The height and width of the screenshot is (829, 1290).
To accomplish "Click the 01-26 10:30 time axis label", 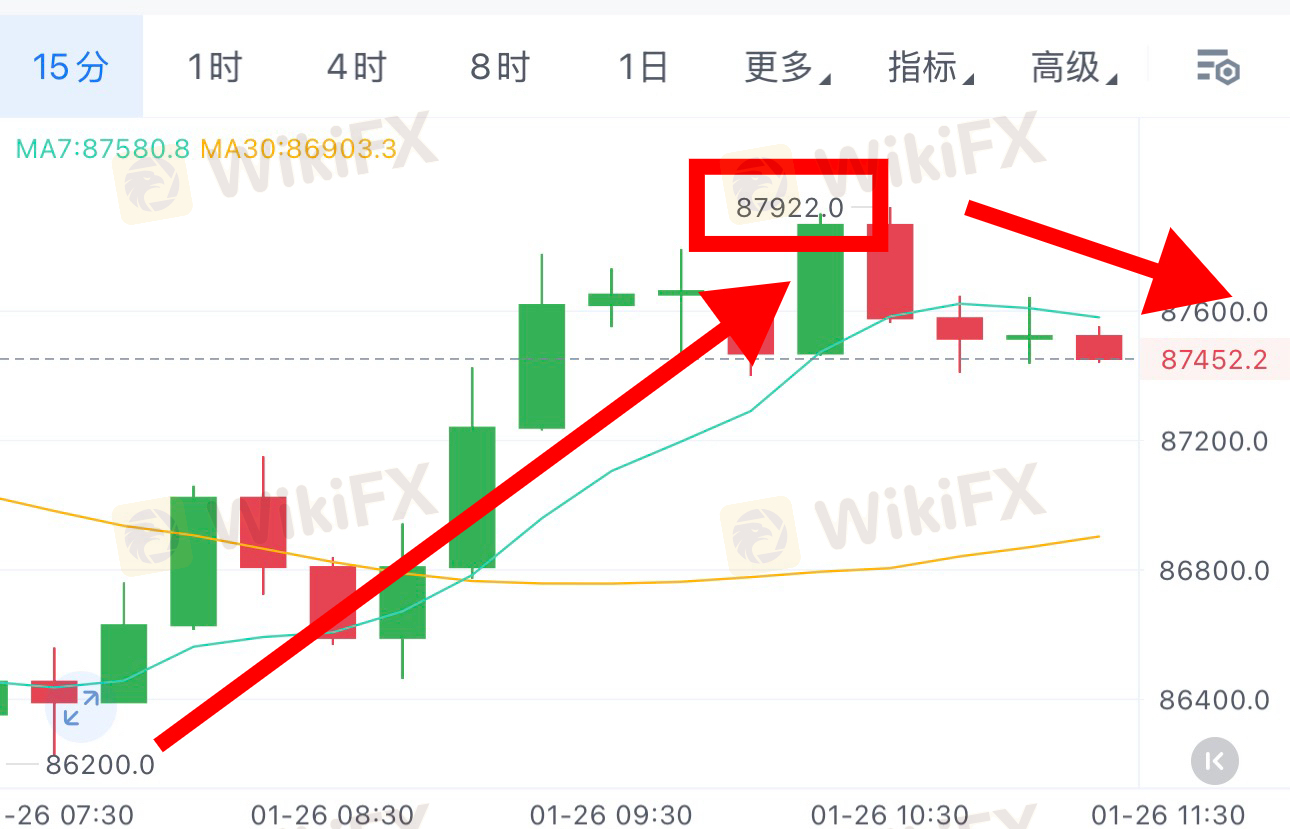I will [889, 815].
